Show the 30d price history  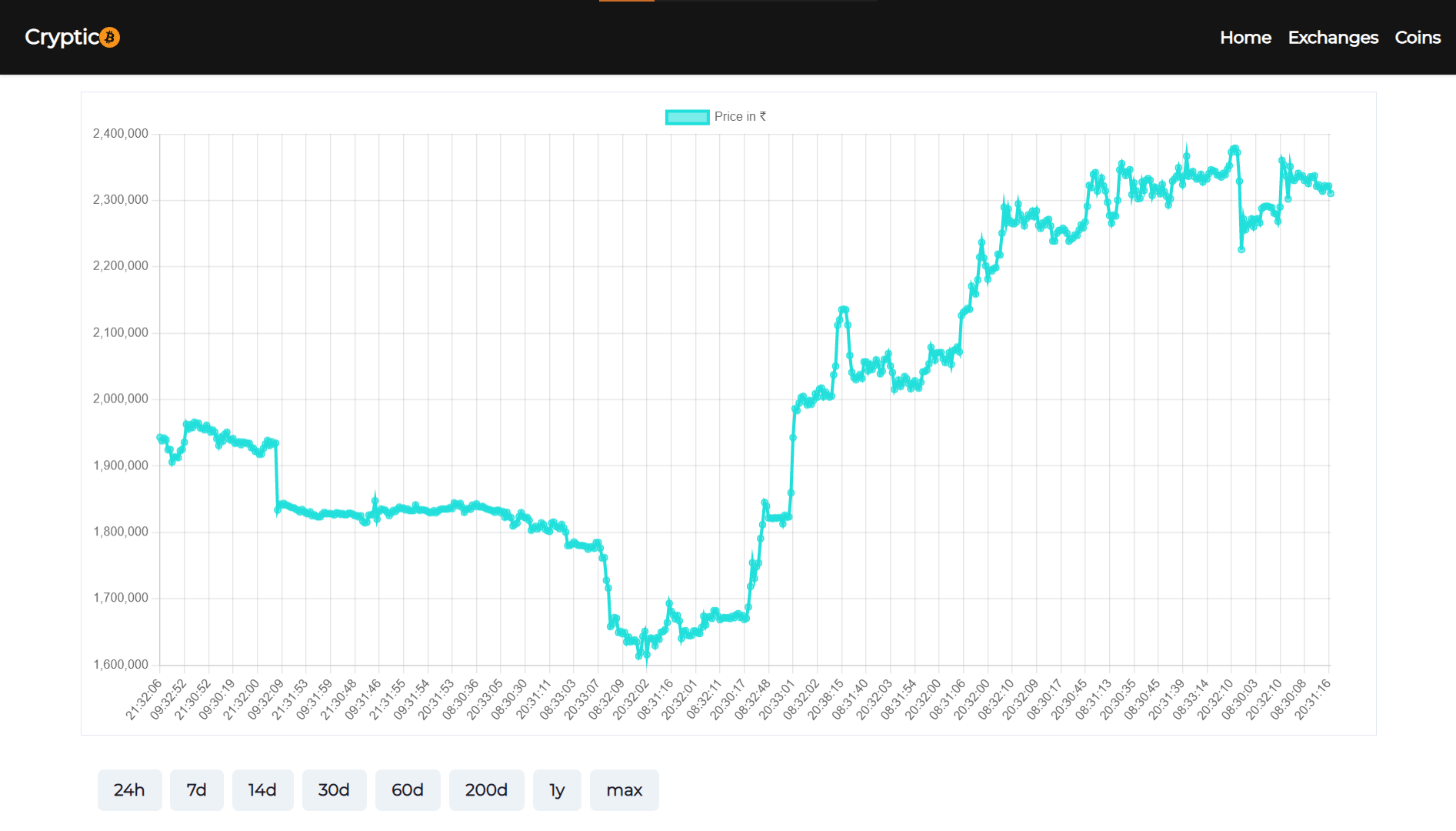(334, 790)
